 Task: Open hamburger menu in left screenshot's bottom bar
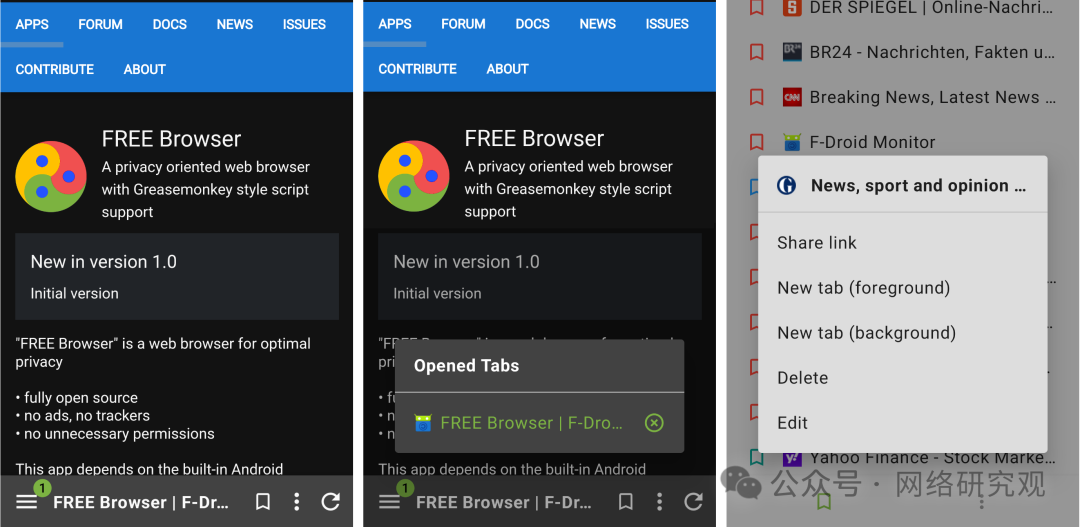tap(26, 502)
